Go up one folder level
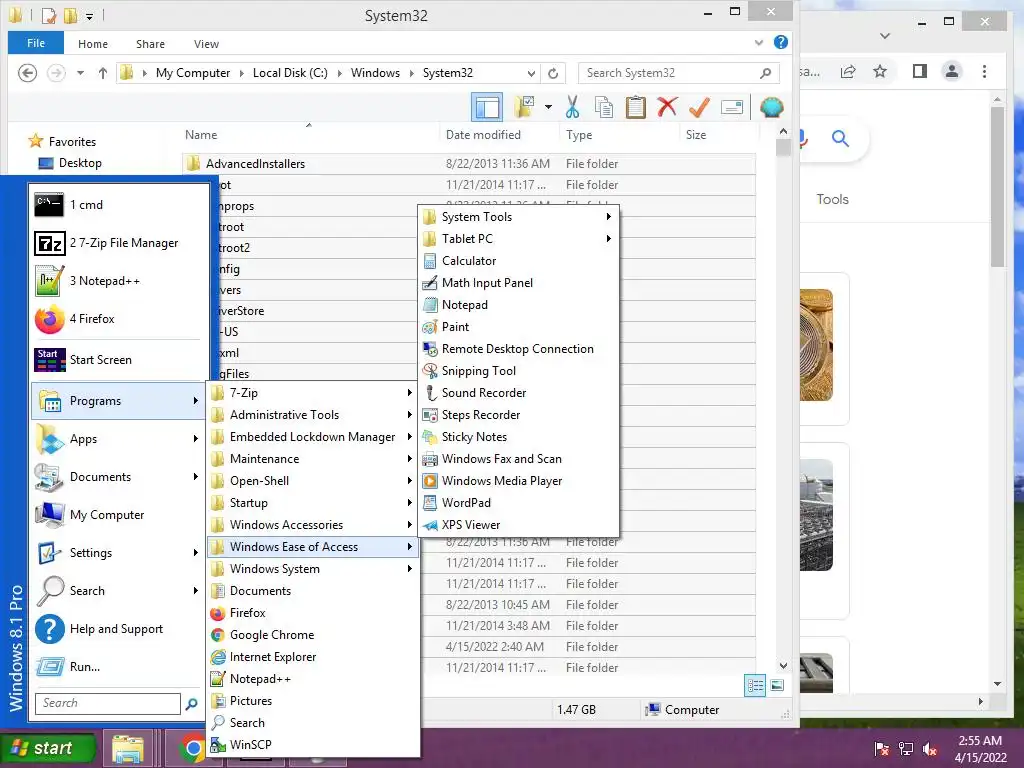This screenshot has width=1024, height=768. [103, 73]
